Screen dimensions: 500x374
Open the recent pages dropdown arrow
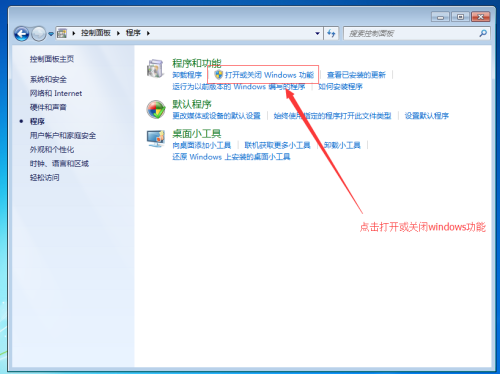51,34
